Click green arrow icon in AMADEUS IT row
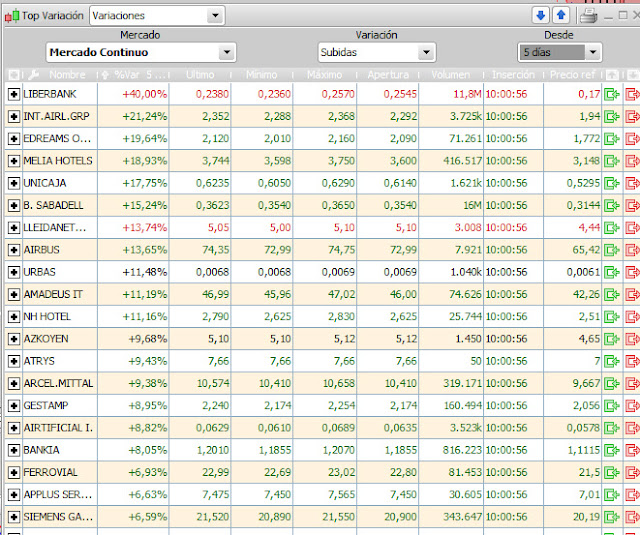640x535 pixels. pyautogui.click(x=612, y=295)
